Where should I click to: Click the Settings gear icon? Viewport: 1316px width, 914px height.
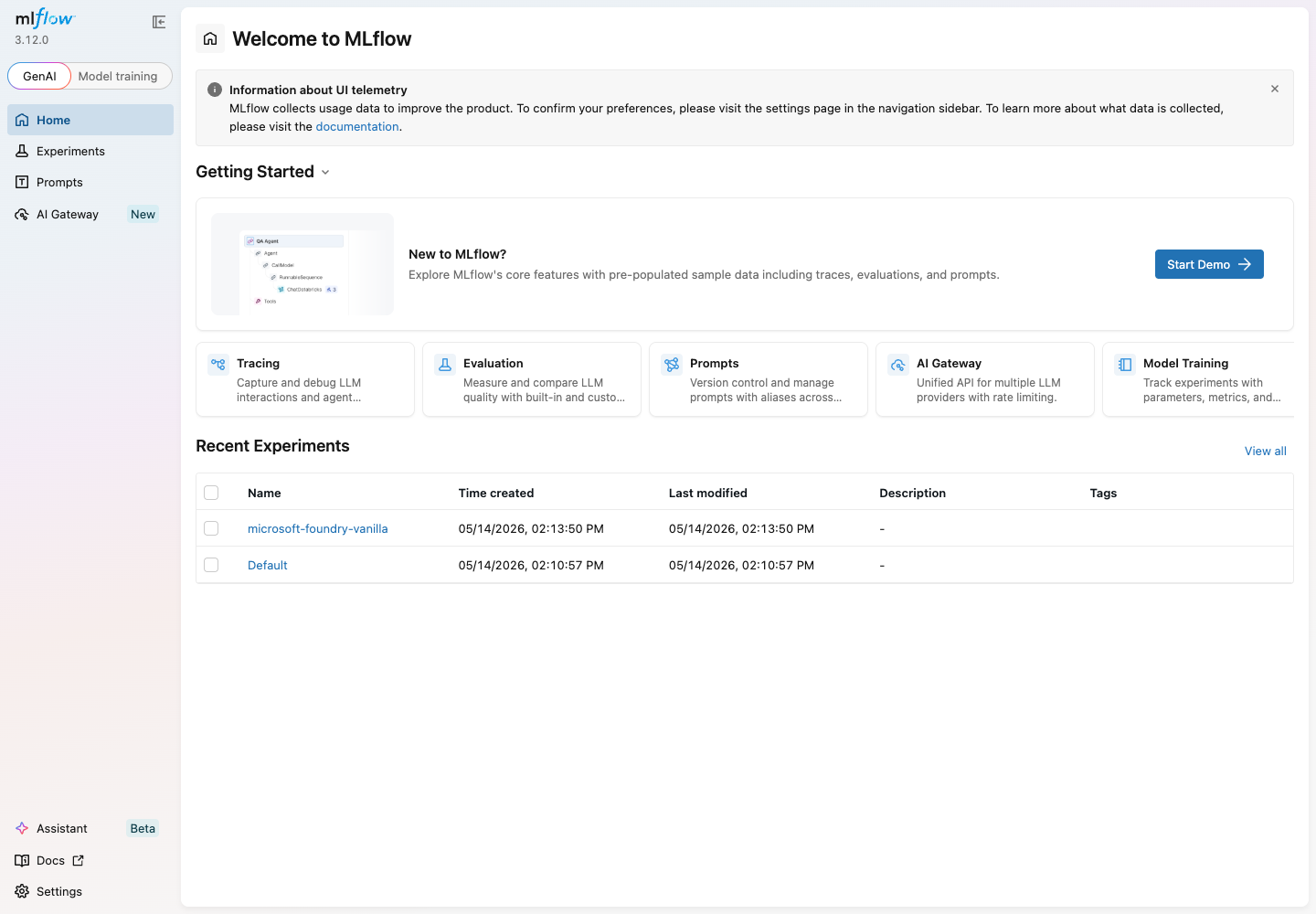[22, 891]
